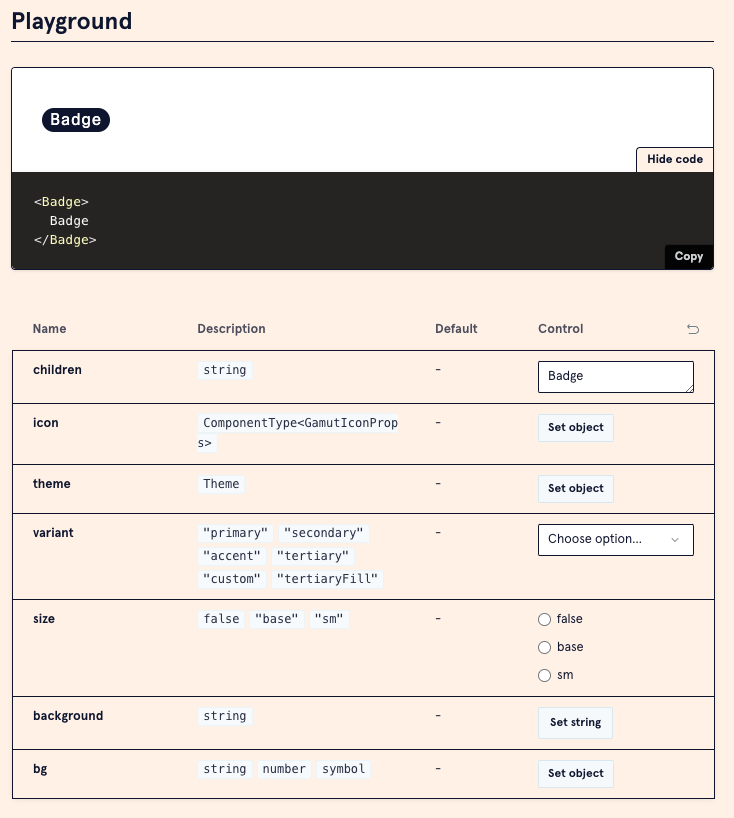This screenshot has height=818, width=734.
Task: Click the reset controls arrow icon
Action: 693,329
